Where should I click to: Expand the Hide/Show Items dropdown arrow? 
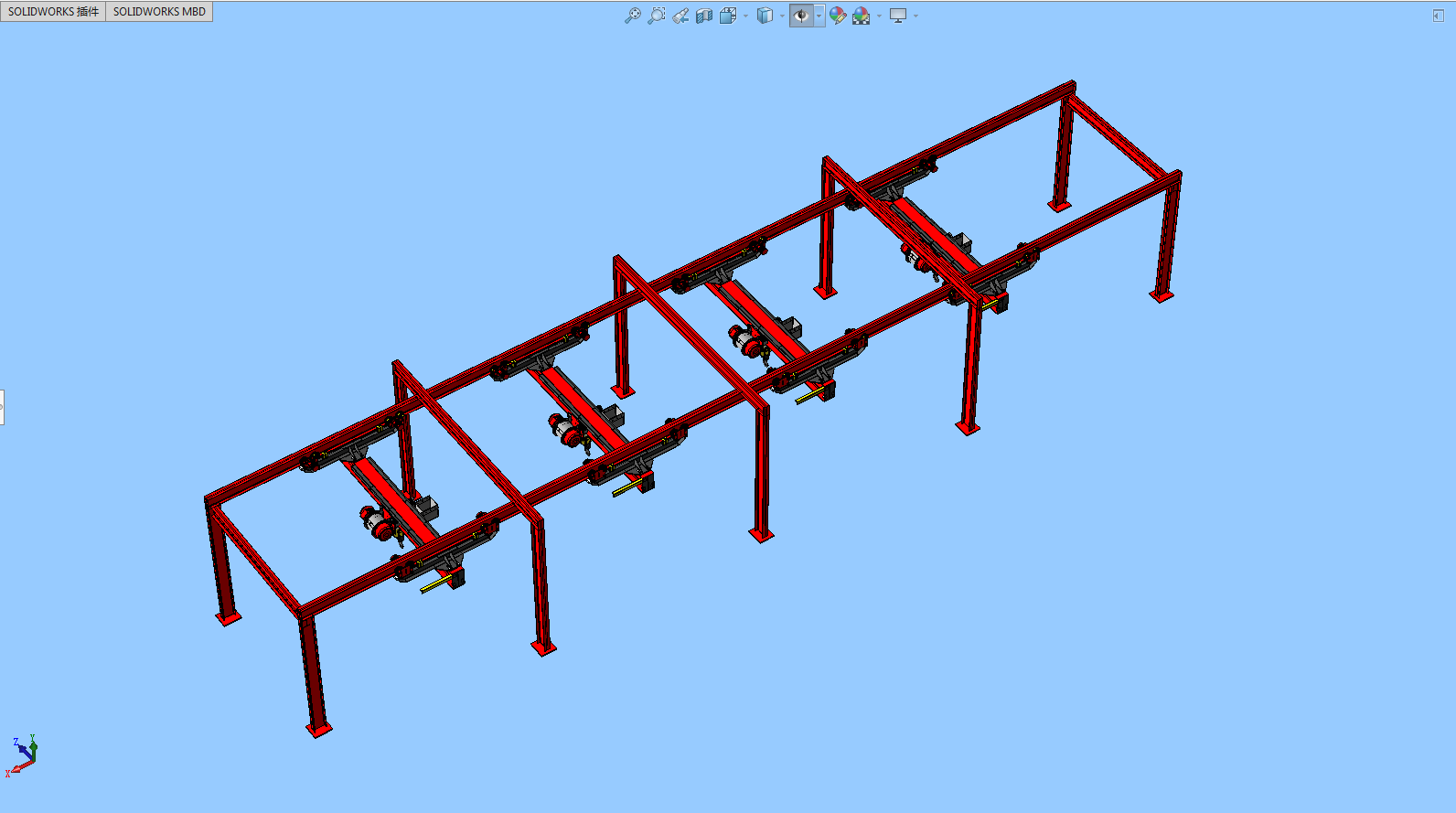pyautogui.click(x=819, y=16)
